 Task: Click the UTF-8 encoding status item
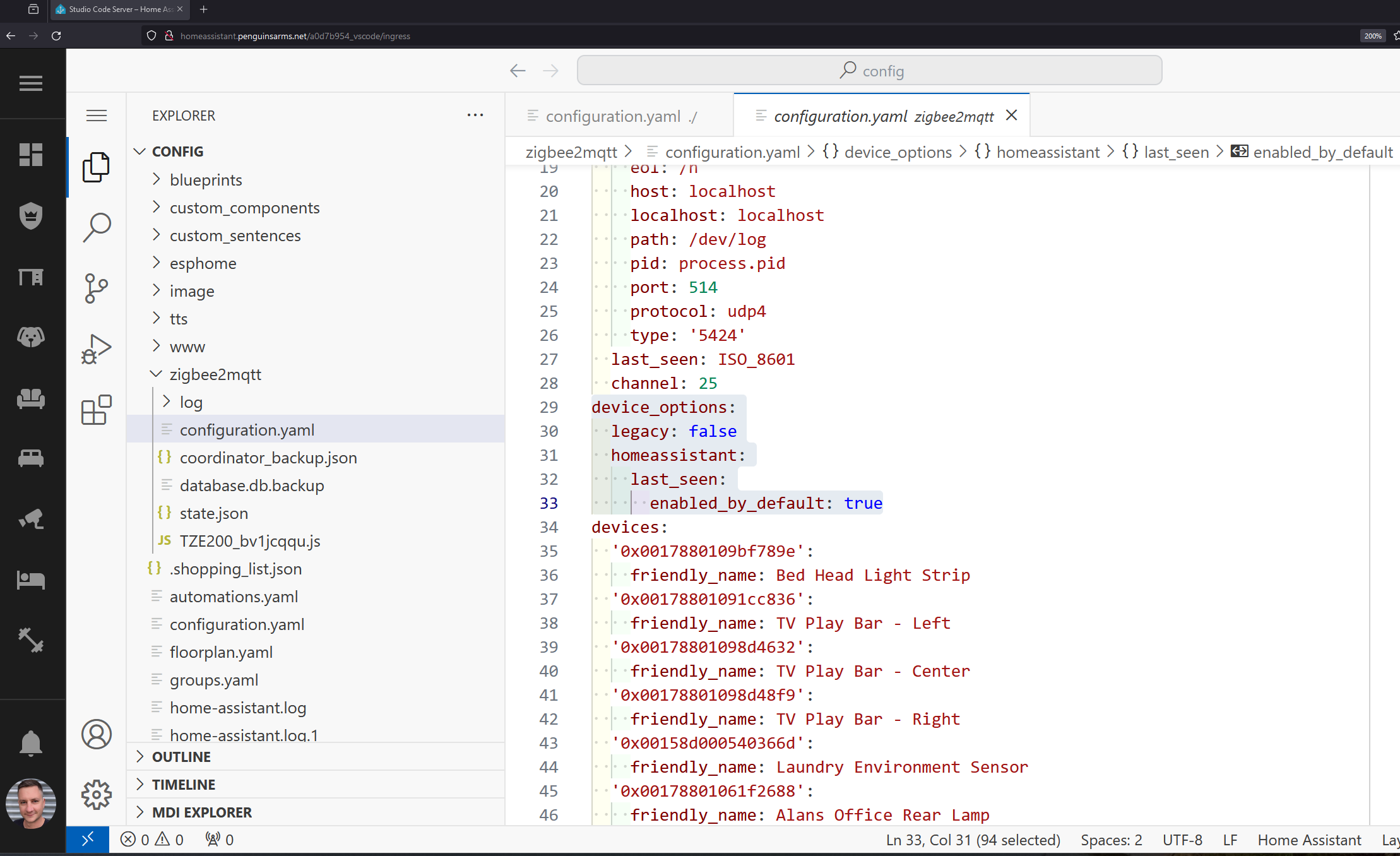[x=1182, y=840]
